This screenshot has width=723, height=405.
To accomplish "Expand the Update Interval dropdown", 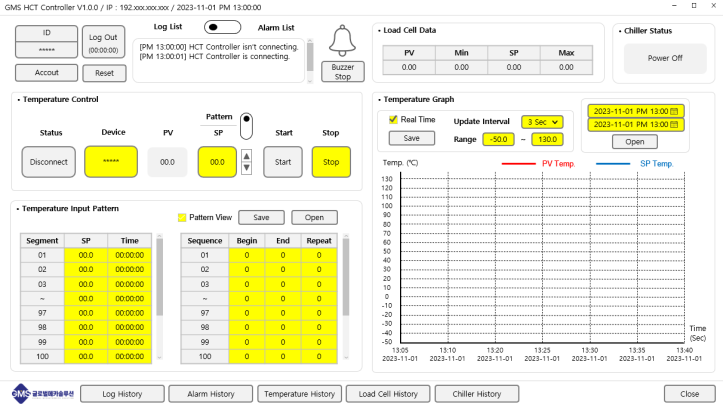I will [542, 121].
